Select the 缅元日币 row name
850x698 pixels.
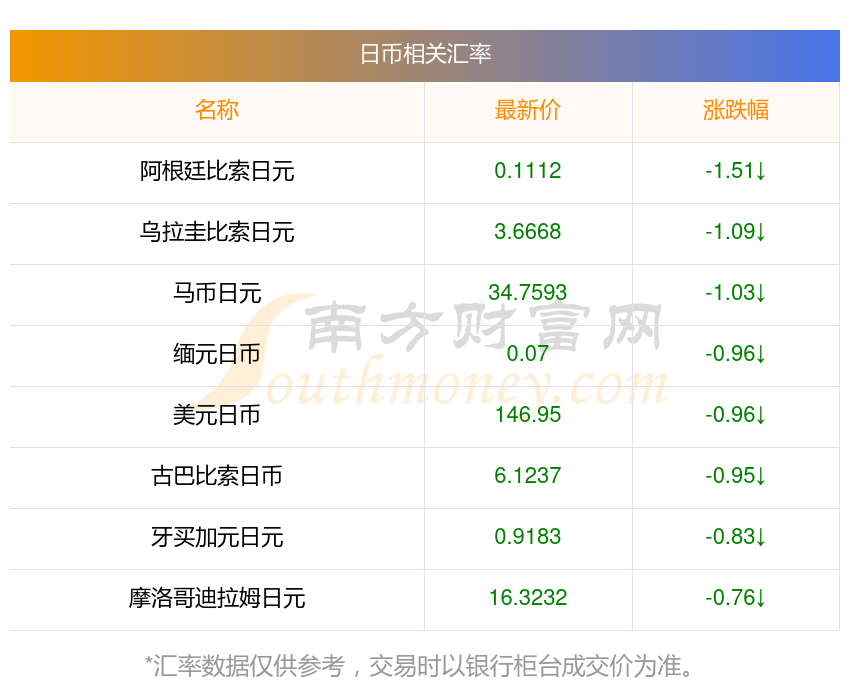(217, 354)
